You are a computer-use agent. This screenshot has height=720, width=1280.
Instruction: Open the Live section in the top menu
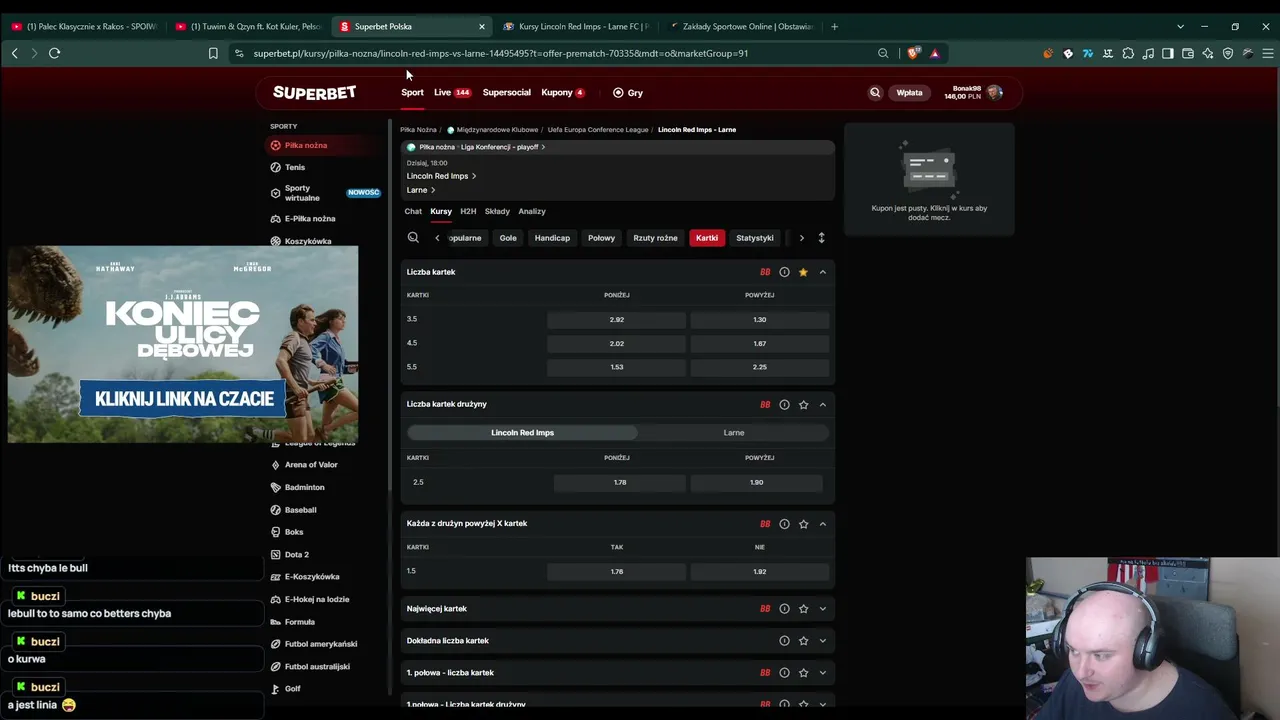click(x=452, y=93)
